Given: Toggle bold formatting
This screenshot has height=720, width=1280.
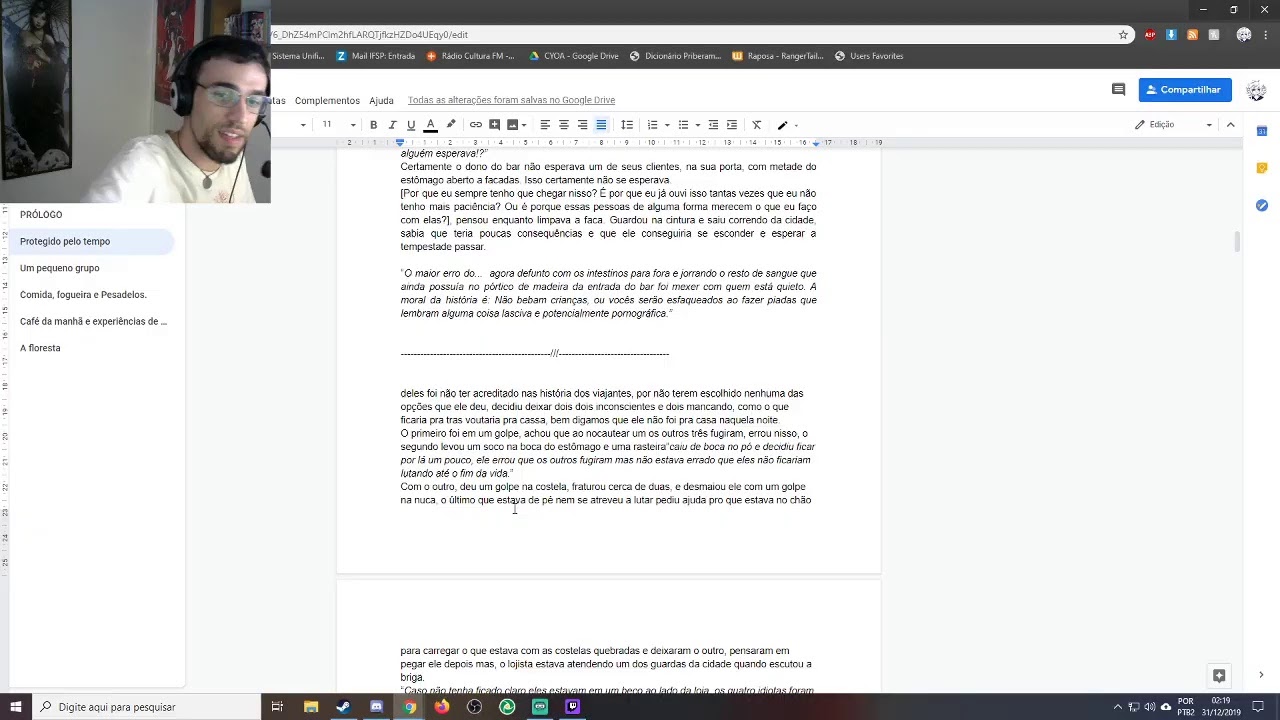Looking at the screenshot, I should click(x=373, y=125).
